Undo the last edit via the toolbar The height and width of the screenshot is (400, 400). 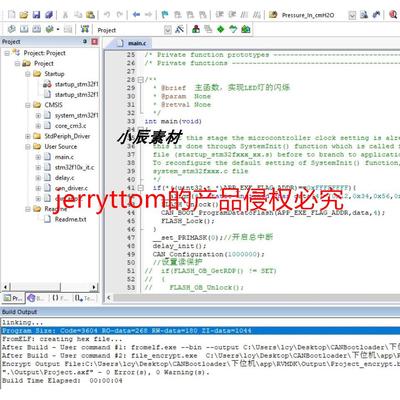coord(107,15)
